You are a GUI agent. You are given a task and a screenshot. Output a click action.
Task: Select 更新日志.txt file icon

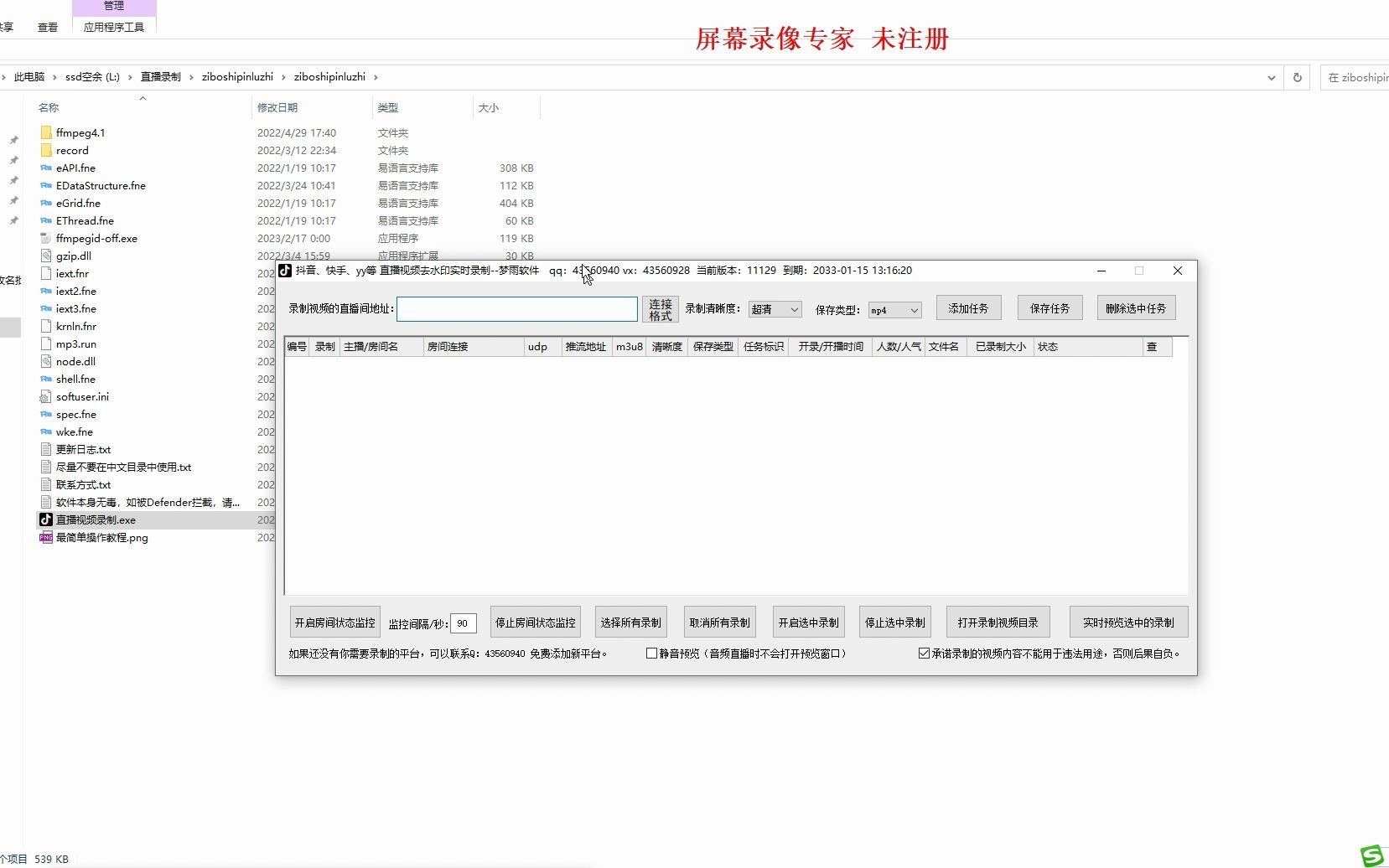tap(46, 449)
